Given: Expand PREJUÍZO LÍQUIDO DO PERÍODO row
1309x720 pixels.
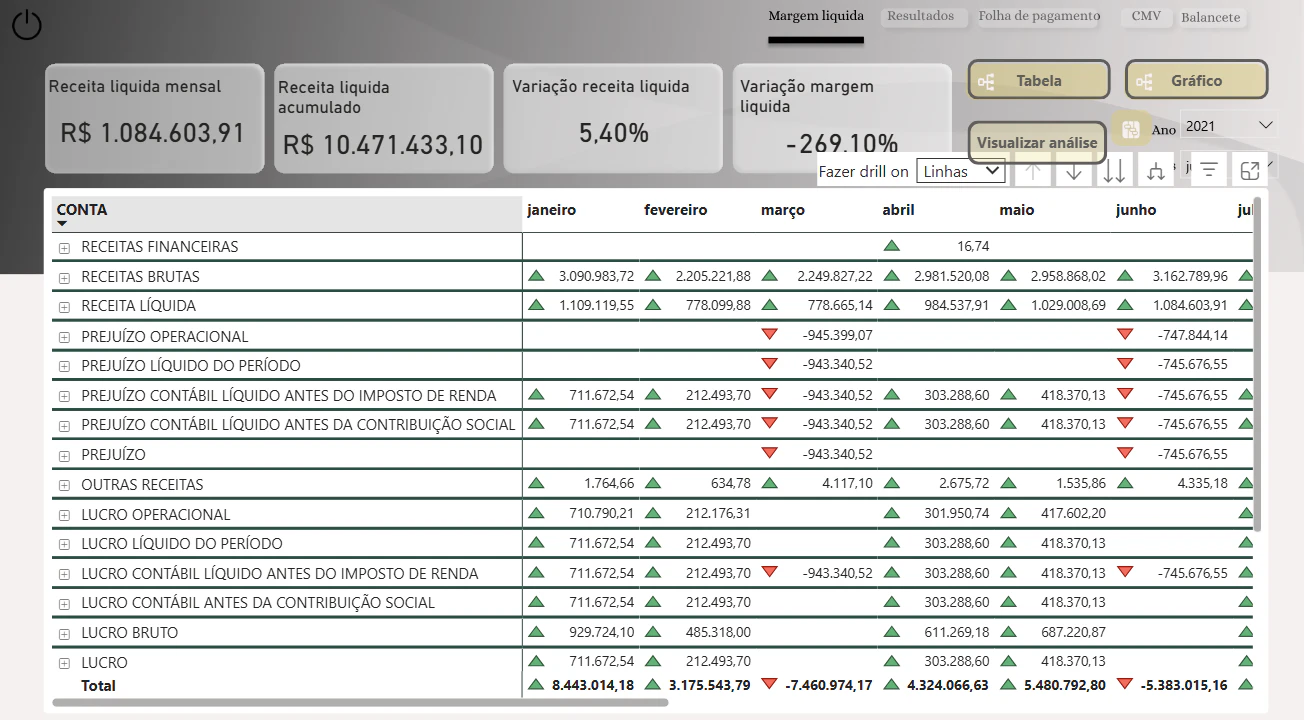Looking at the screenshot, I should [64, 366].
